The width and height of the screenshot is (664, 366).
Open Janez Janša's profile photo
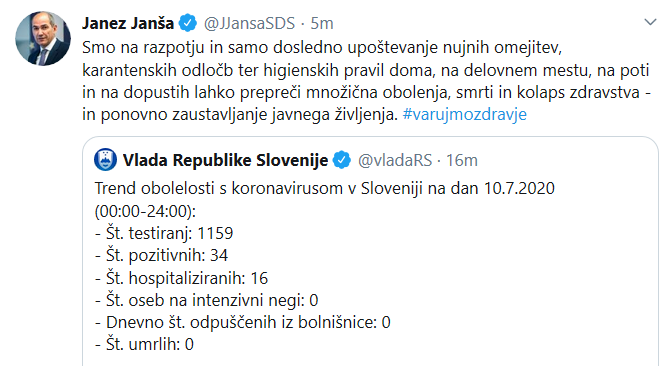point(43,39)
